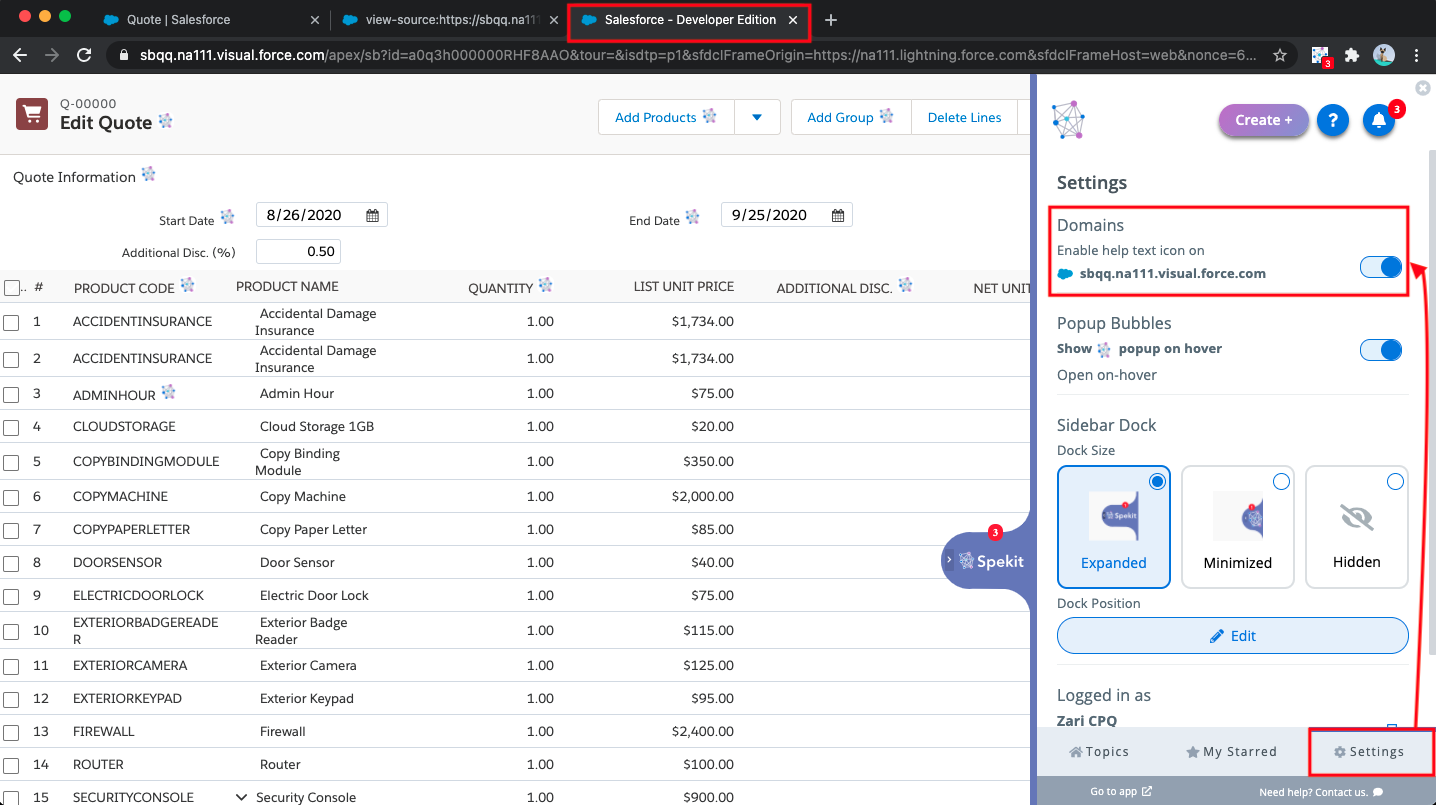Open the Topics tab in Spekit
This screenshot has width=1436, height=805.
click(x=1099, y=752)
